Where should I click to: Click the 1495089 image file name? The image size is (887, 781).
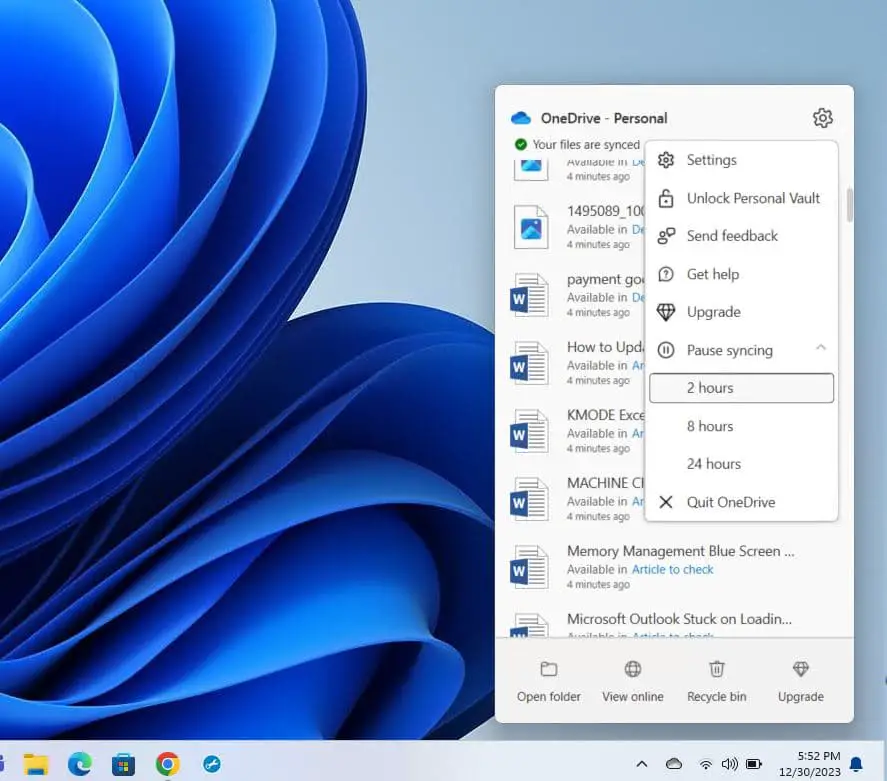pos(605,211)
